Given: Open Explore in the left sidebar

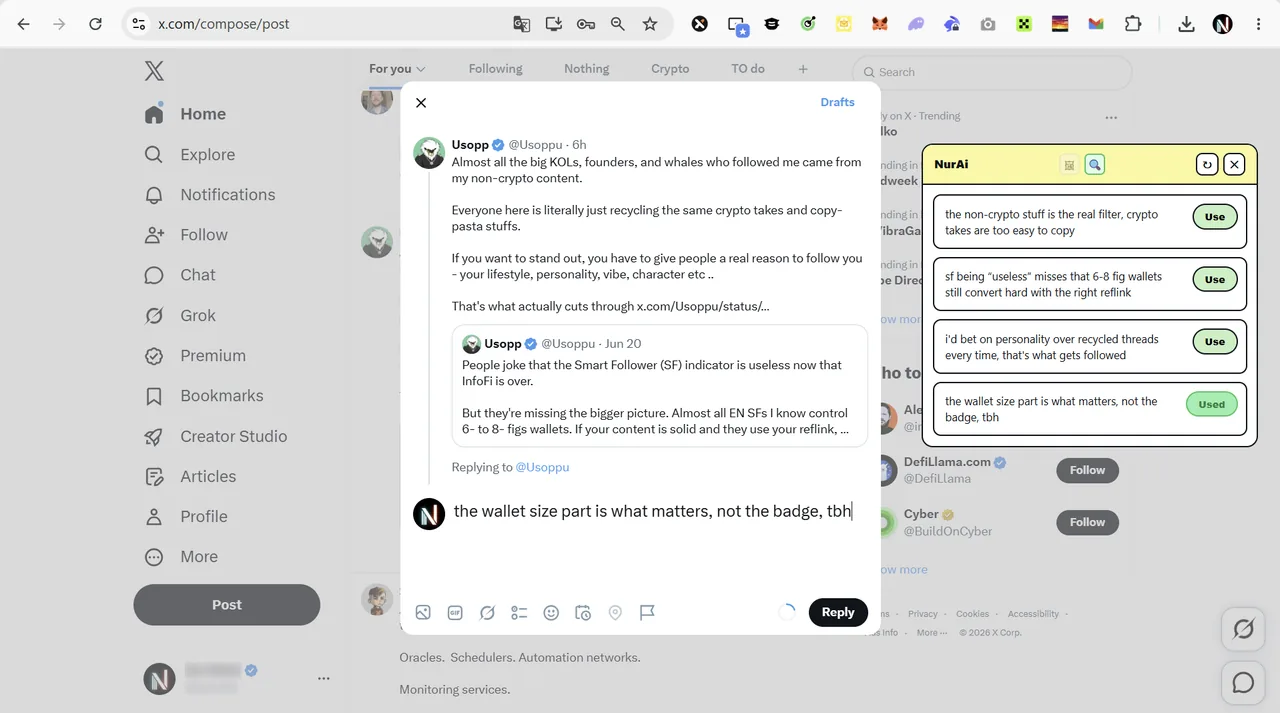Looking at the screenshot, I should click(x=190, y=155).
